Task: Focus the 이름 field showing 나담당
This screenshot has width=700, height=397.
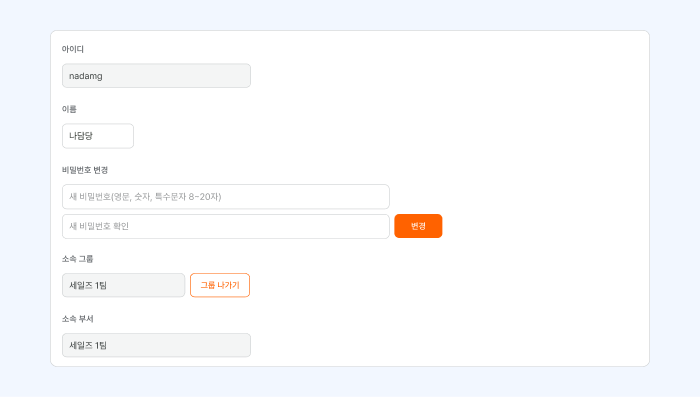Action: pyautogui.click(x=98, y=136)
